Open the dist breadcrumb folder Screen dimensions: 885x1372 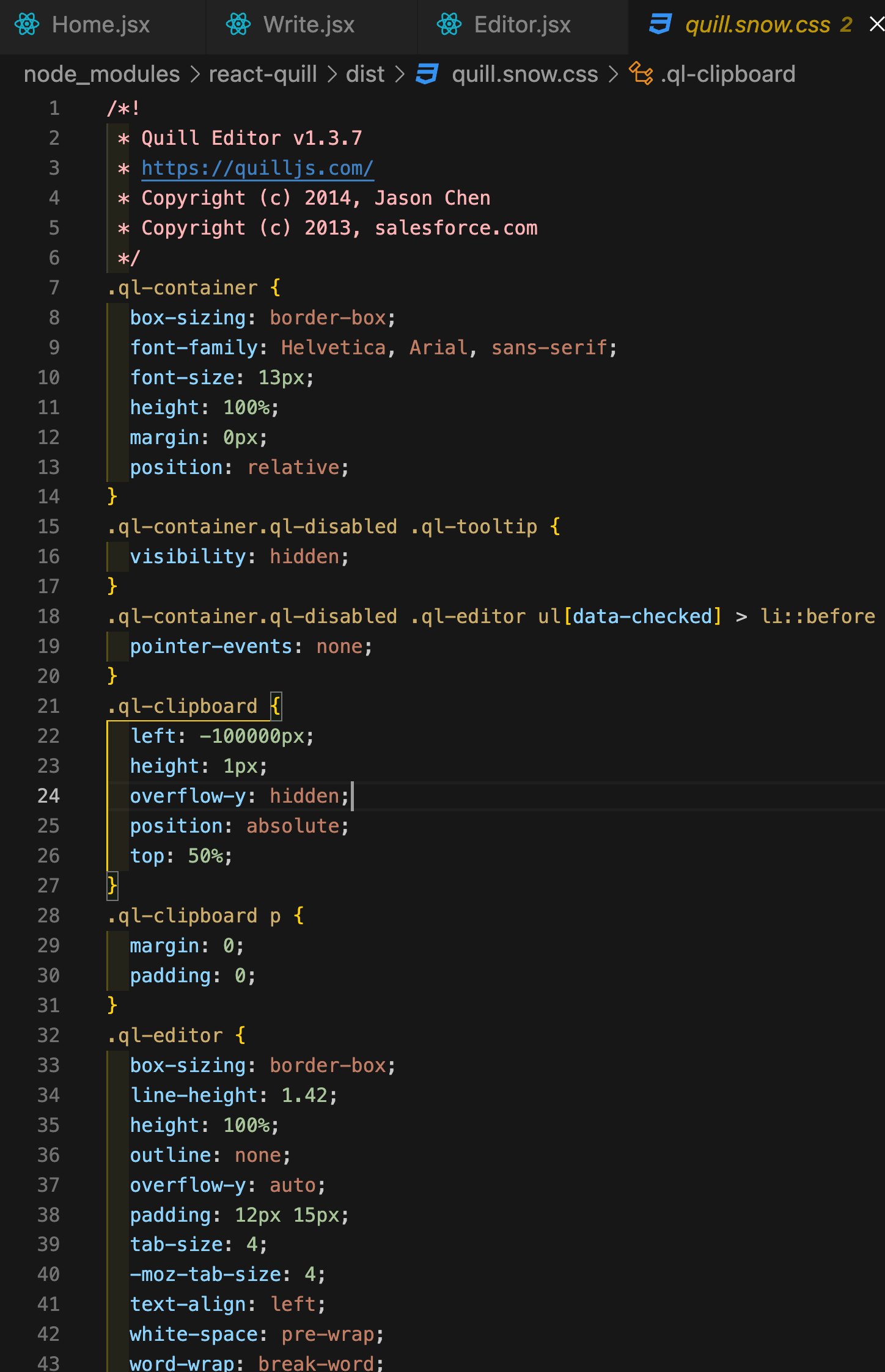(365, 74)
